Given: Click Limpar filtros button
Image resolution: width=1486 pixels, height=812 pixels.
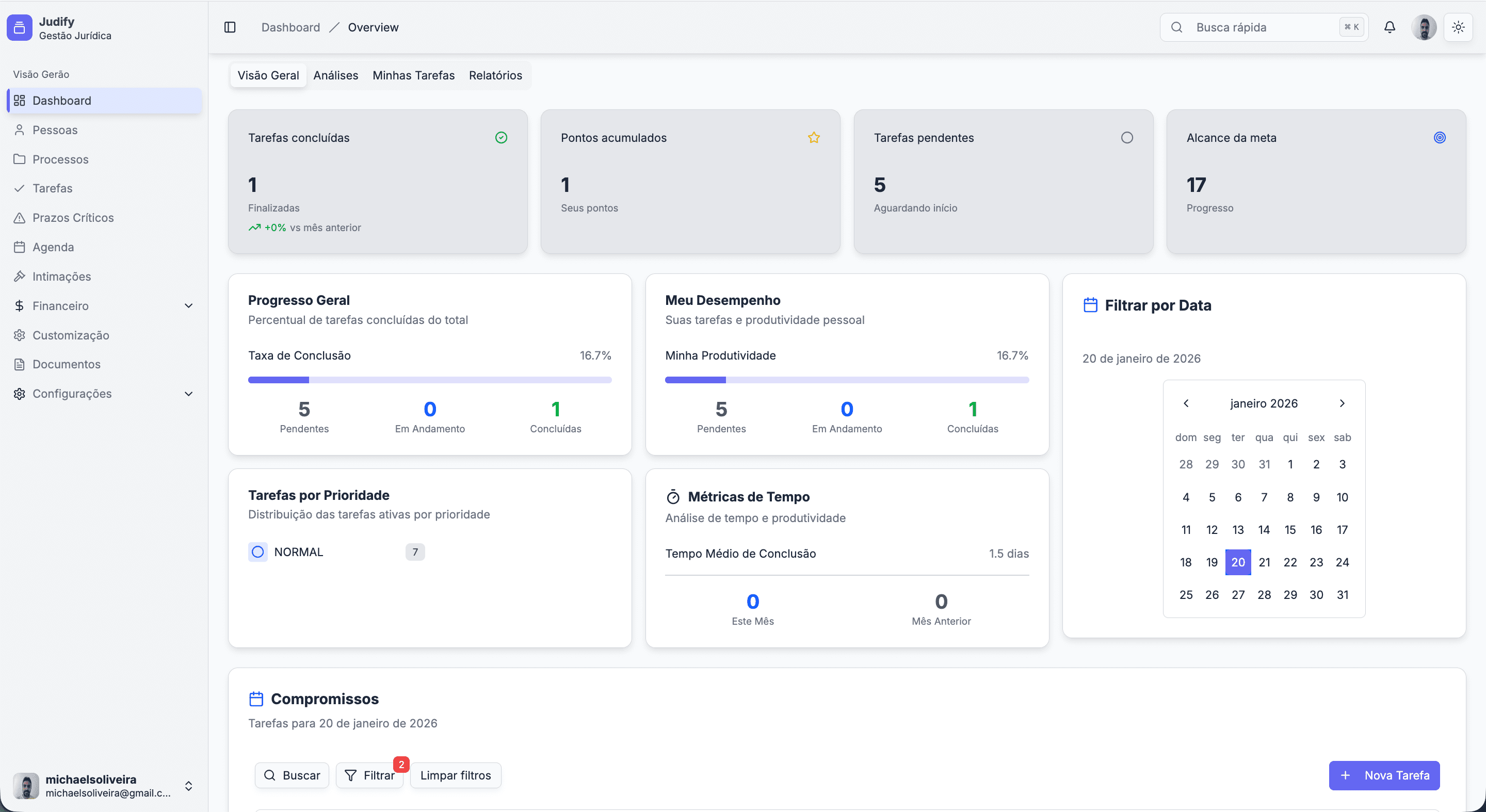Looking at the screenshot, I should pyautogui.click(x=455, y=775).
